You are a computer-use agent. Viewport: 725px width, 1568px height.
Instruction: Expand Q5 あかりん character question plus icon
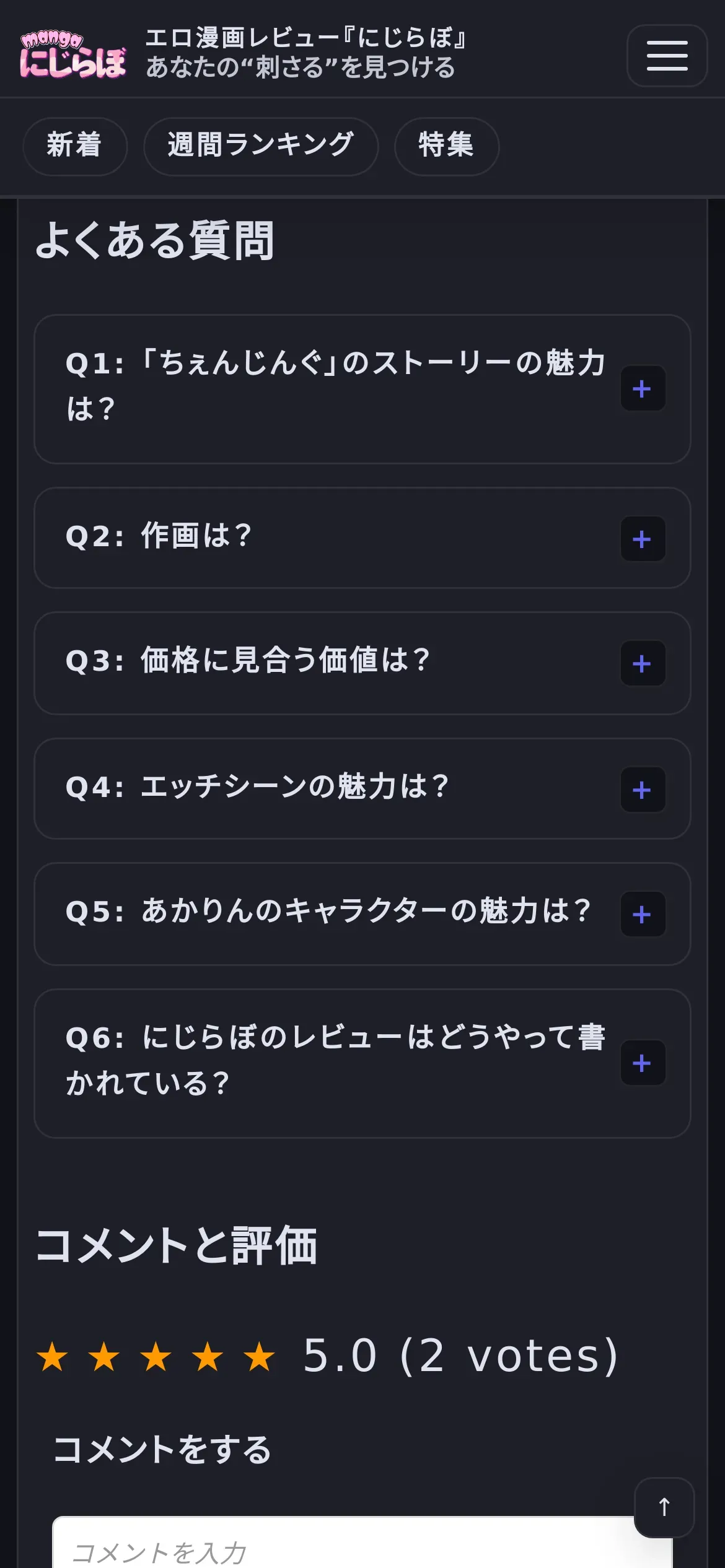click(643, 914)
